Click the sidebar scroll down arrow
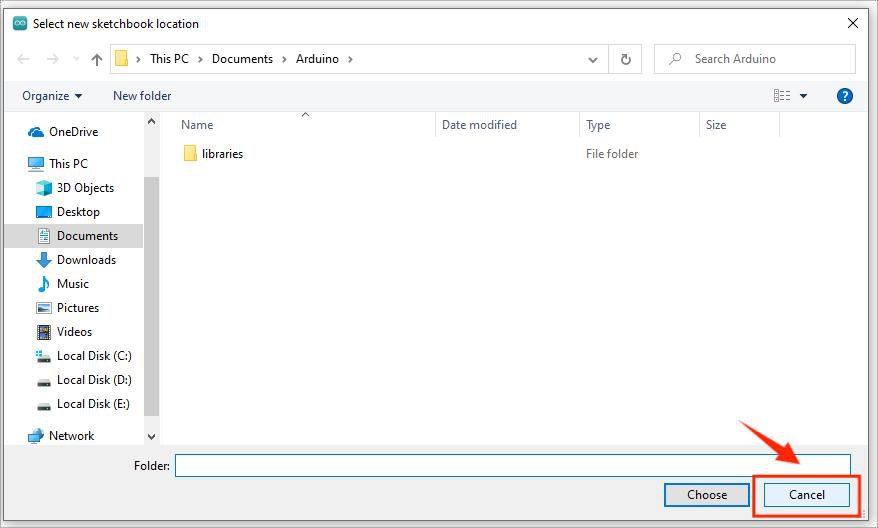Viewport: 878px width, 528px height. tap(151, 436)
